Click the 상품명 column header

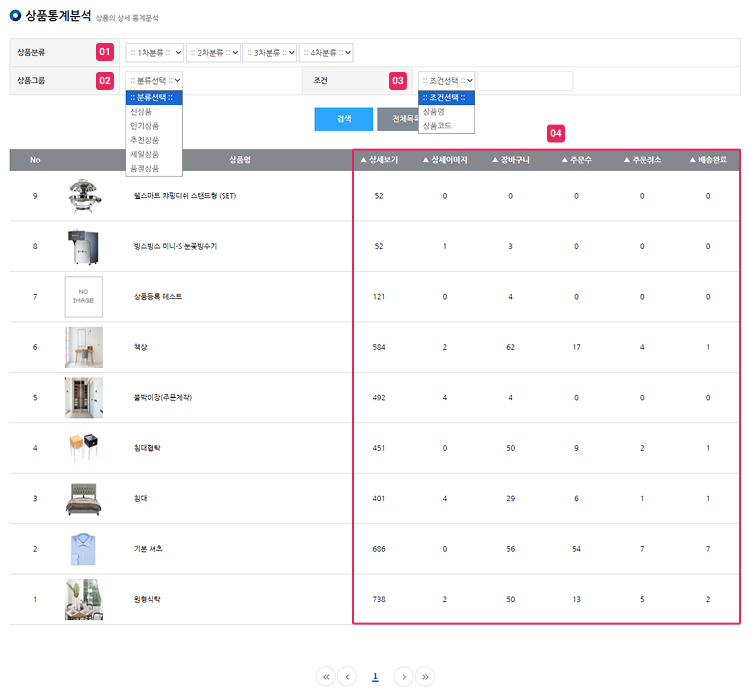pos(240,160)
